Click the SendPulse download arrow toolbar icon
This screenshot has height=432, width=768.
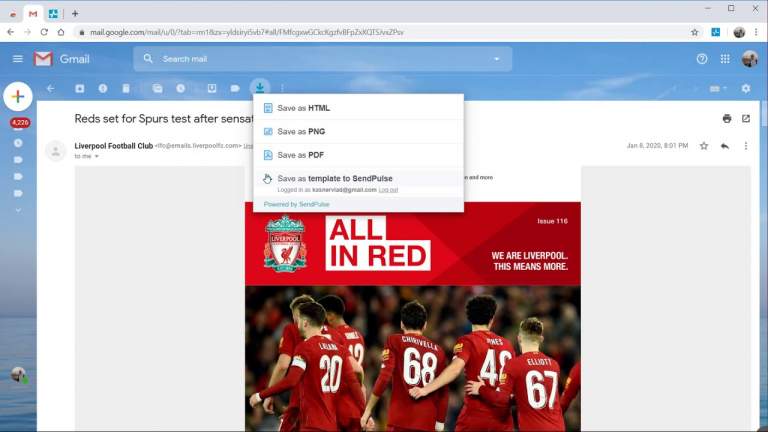[260, 88]
